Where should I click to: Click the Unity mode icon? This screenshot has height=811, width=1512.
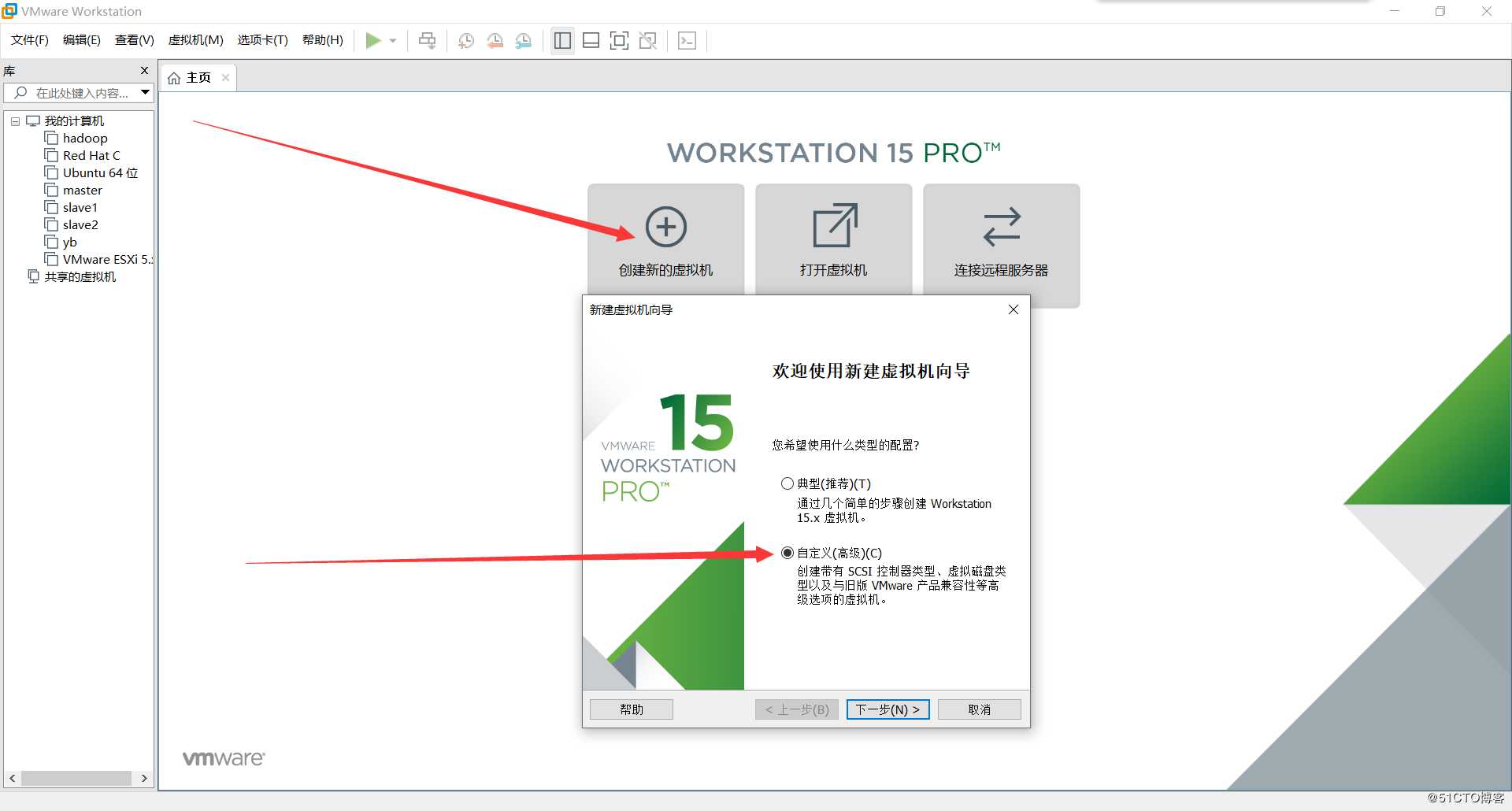(x=648, y=40)
